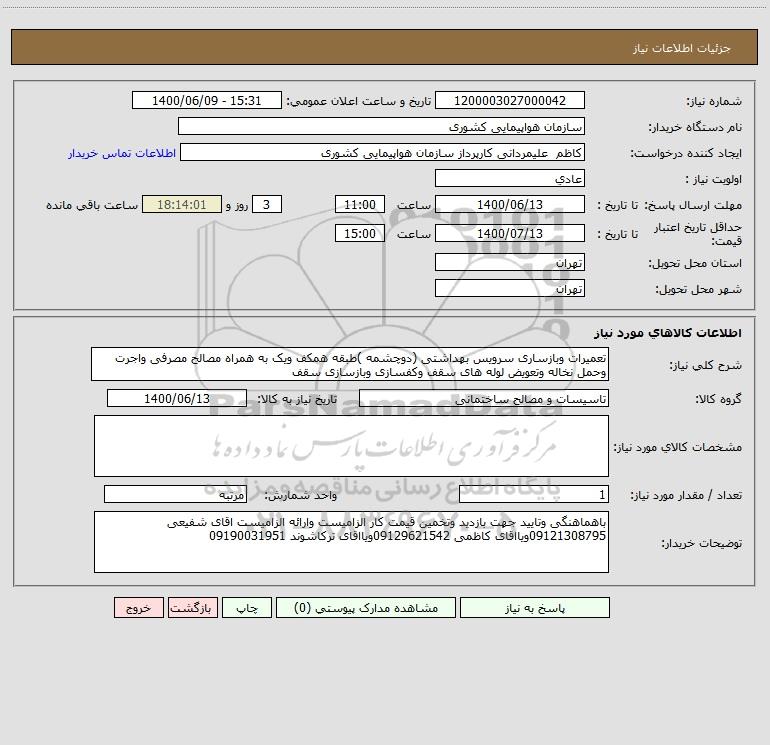770x745 pixels.
Task: Click the quantity field containing 1
Action: (534, 494)
